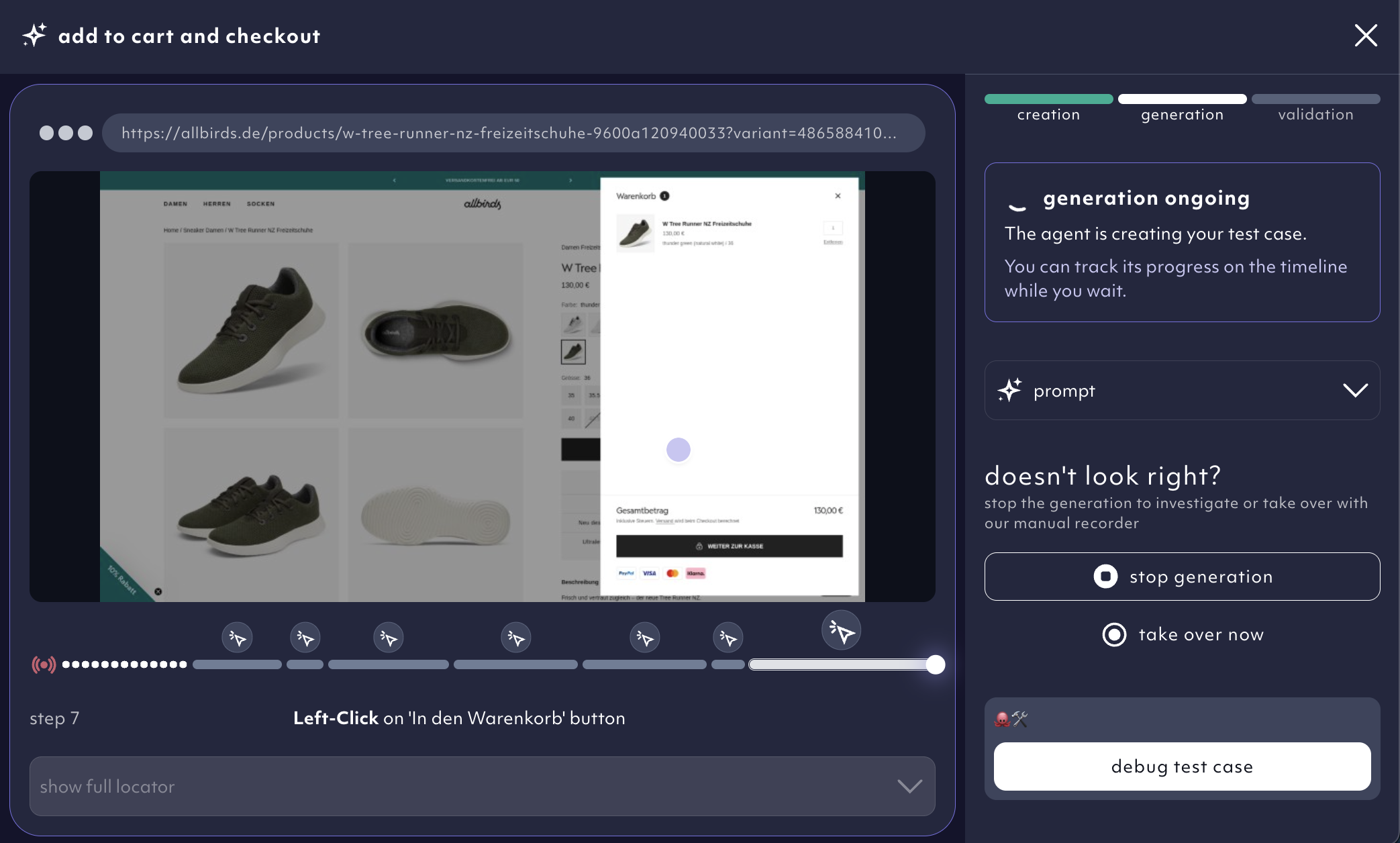This screenshot has width=1400, height=843.
Task: Expand the prompt section
Action: pos(1182,391)
